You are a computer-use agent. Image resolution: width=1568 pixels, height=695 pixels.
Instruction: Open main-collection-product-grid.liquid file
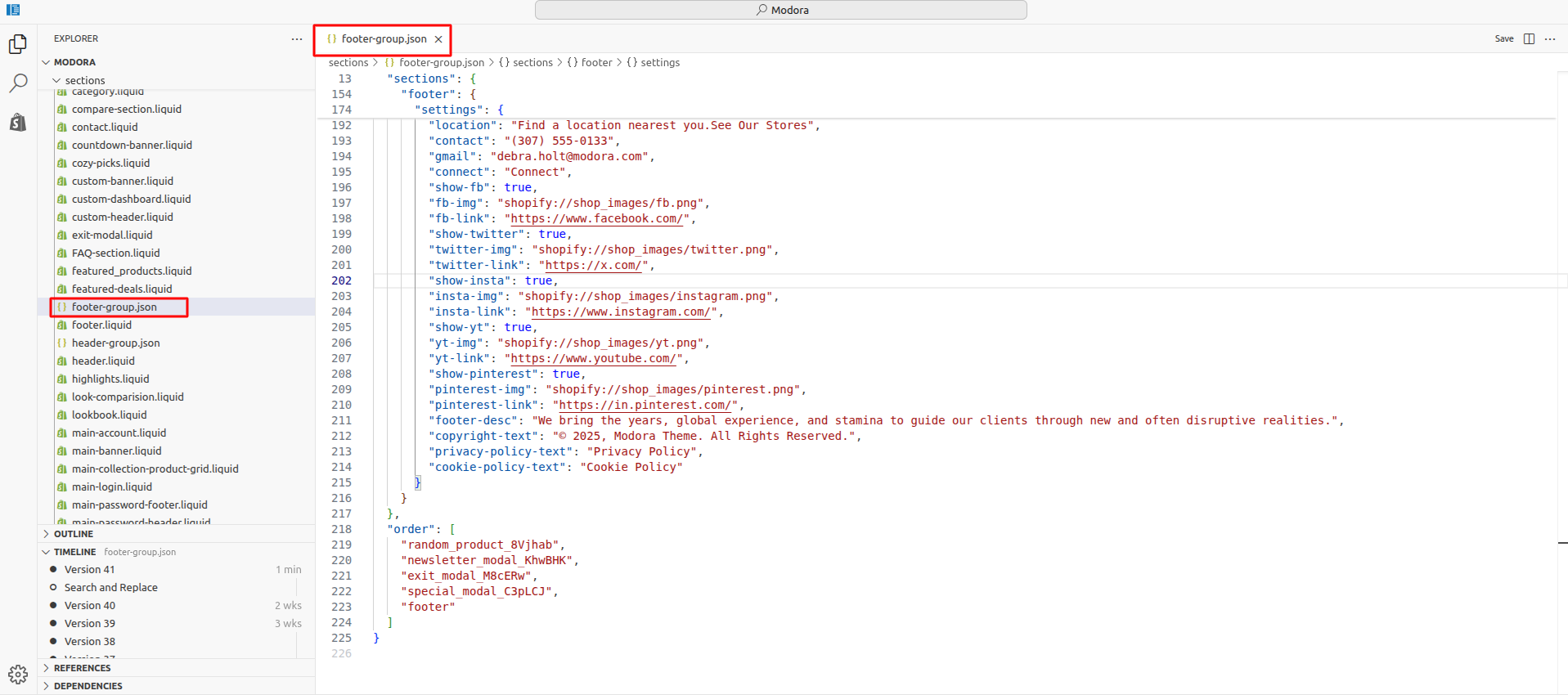[155, 469]
